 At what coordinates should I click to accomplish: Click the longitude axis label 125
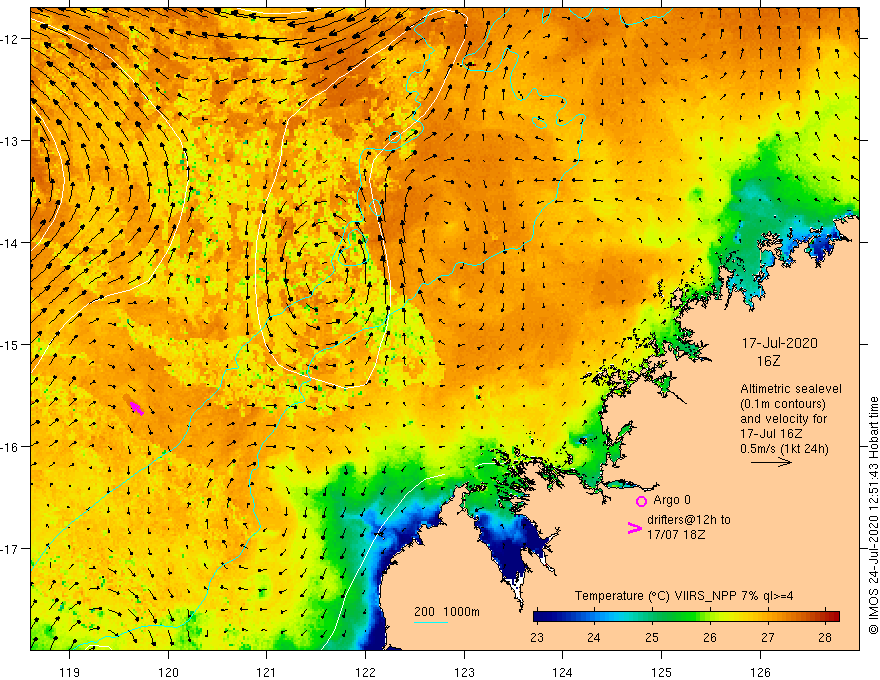pyautogui.click(x=662, y=672)
